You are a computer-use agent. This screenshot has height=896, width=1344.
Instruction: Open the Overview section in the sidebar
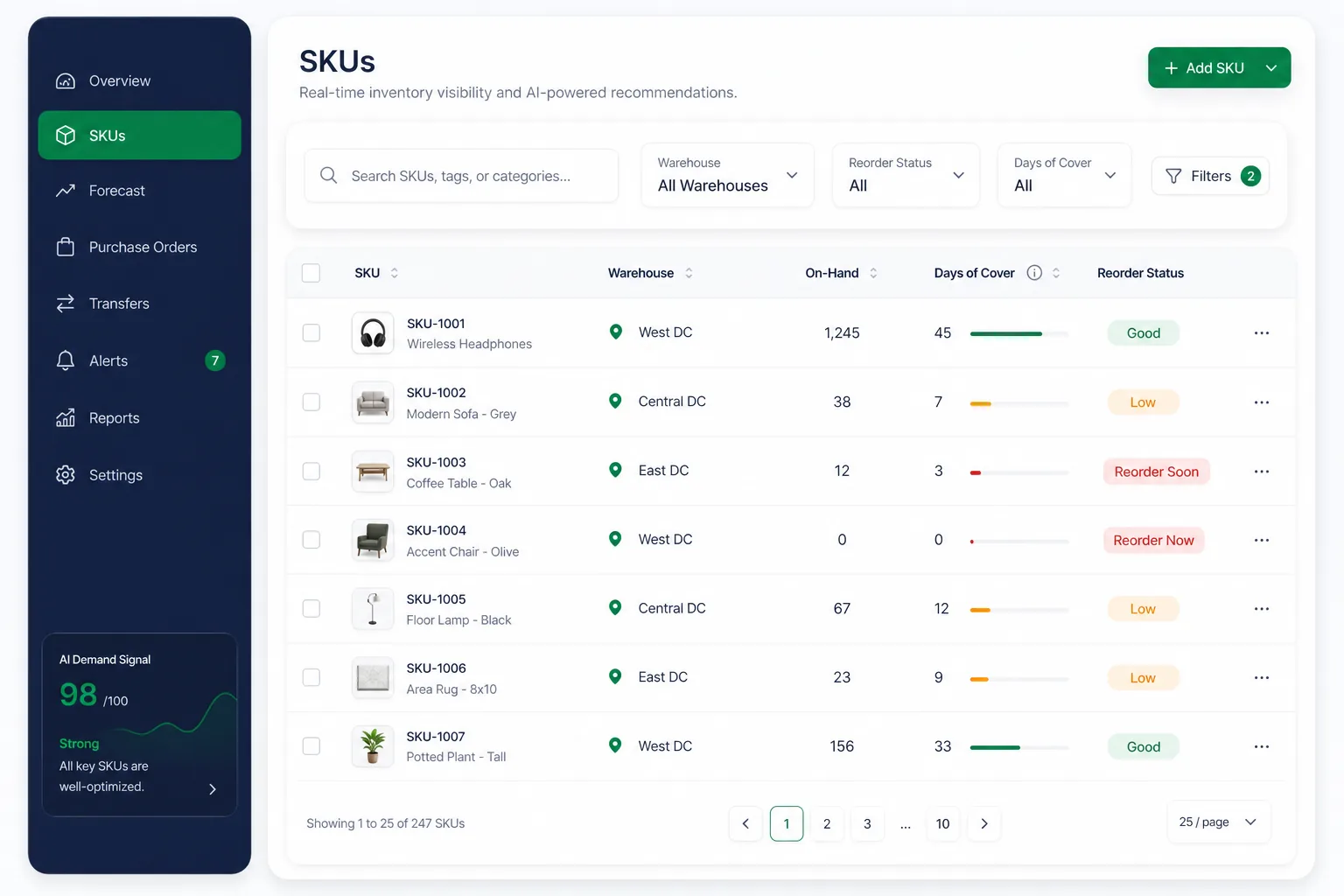(140, 81)
